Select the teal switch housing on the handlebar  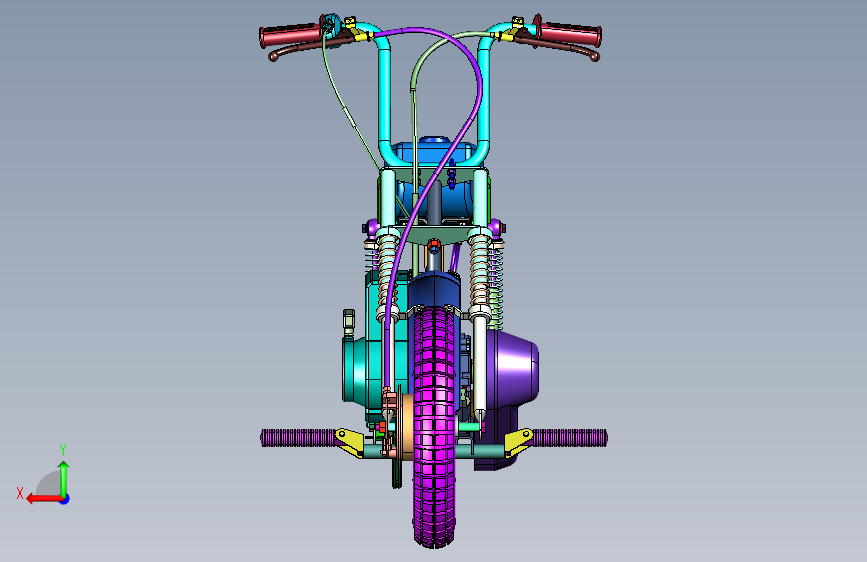331,27
